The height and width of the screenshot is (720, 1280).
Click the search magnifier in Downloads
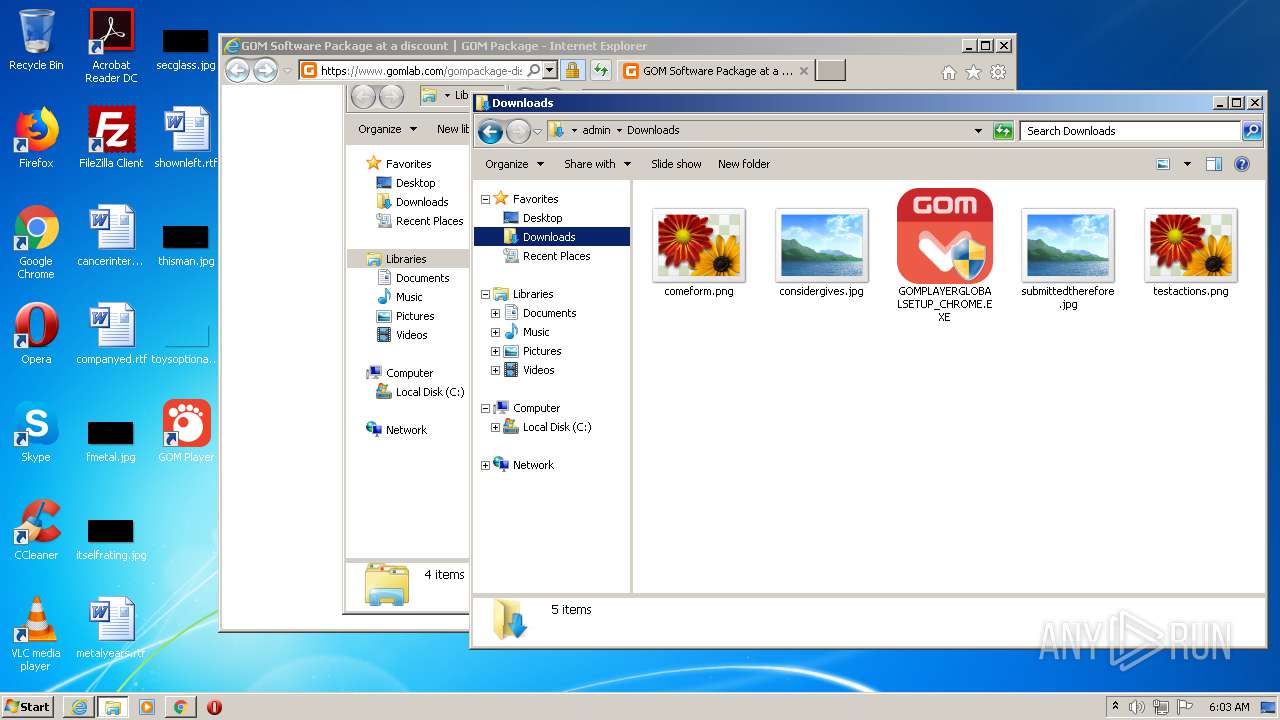1251,131
